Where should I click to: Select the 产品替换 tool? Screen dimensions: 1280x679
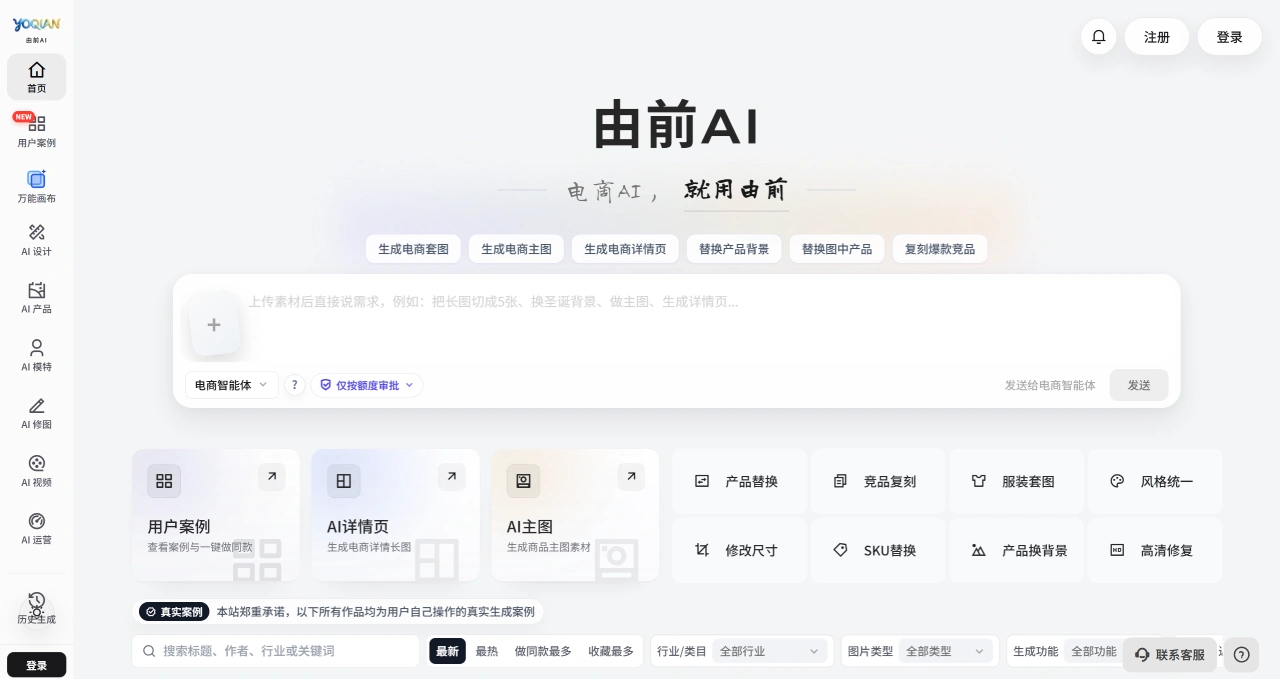[x=739, y=481]
